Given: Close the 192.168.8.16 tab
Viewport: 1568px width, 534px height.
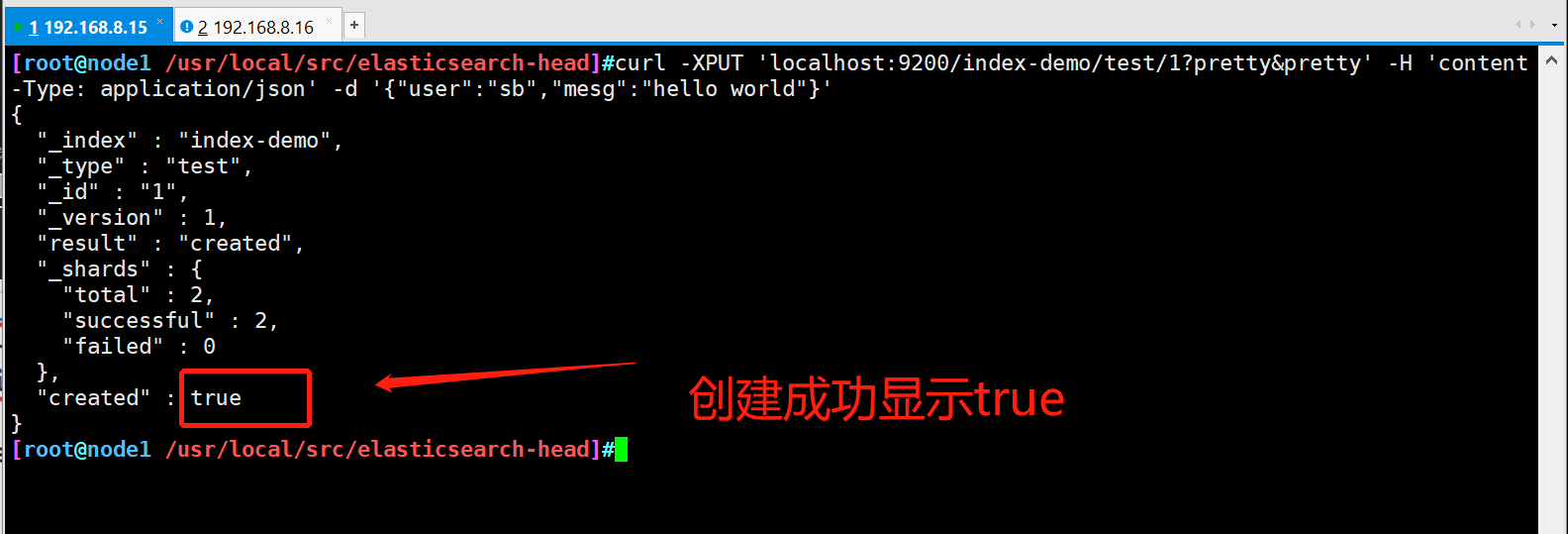Looking at the screenshot, I should pos(330,21).
